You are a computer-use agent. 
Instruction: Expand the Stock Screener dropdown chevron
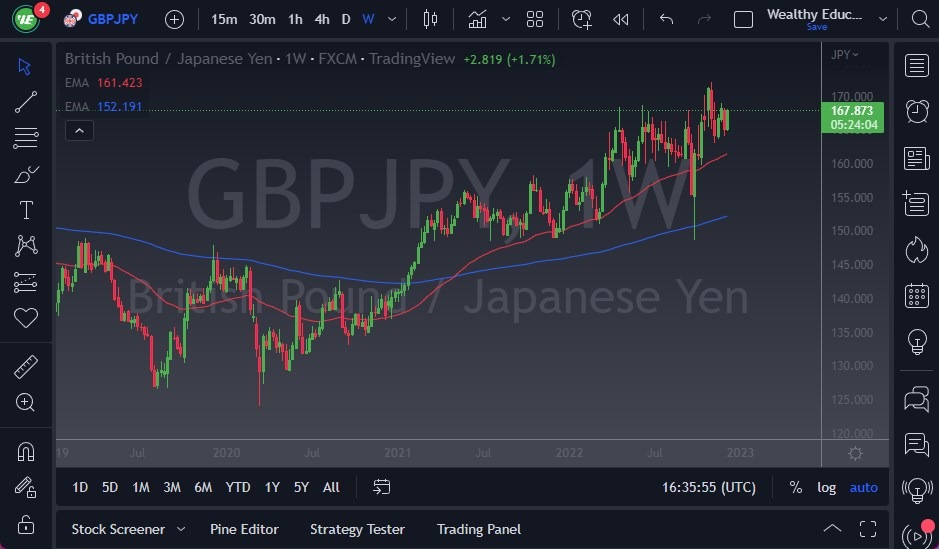(181, 529)
